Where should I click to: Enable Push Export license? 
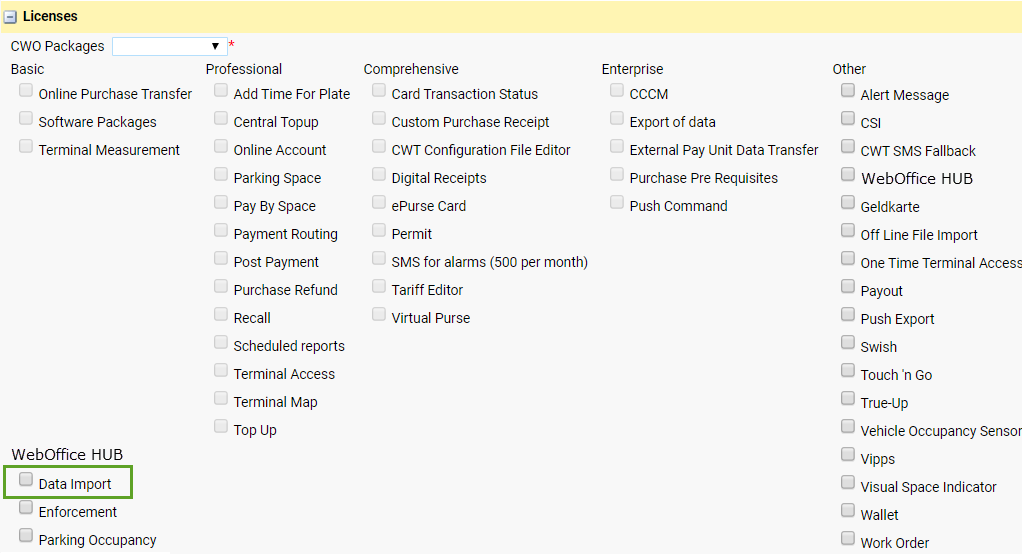click(x=847, y=314)
